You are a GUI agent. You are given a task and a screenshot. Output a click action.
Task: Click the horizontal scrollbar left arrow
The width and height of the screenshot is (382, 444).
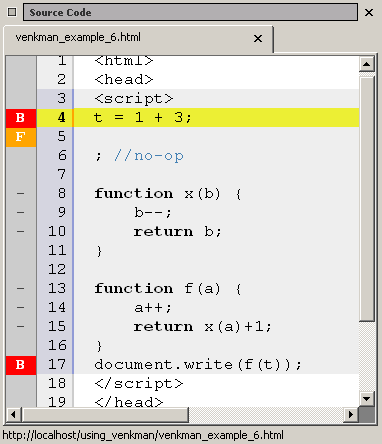(13, 415)
